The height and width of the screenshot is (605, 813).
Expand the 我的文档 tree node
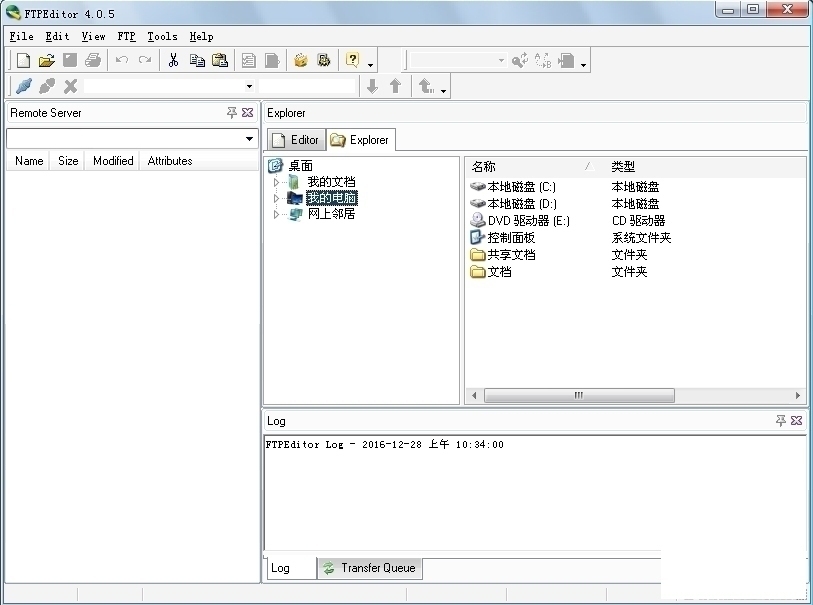(x=276, y=182)
